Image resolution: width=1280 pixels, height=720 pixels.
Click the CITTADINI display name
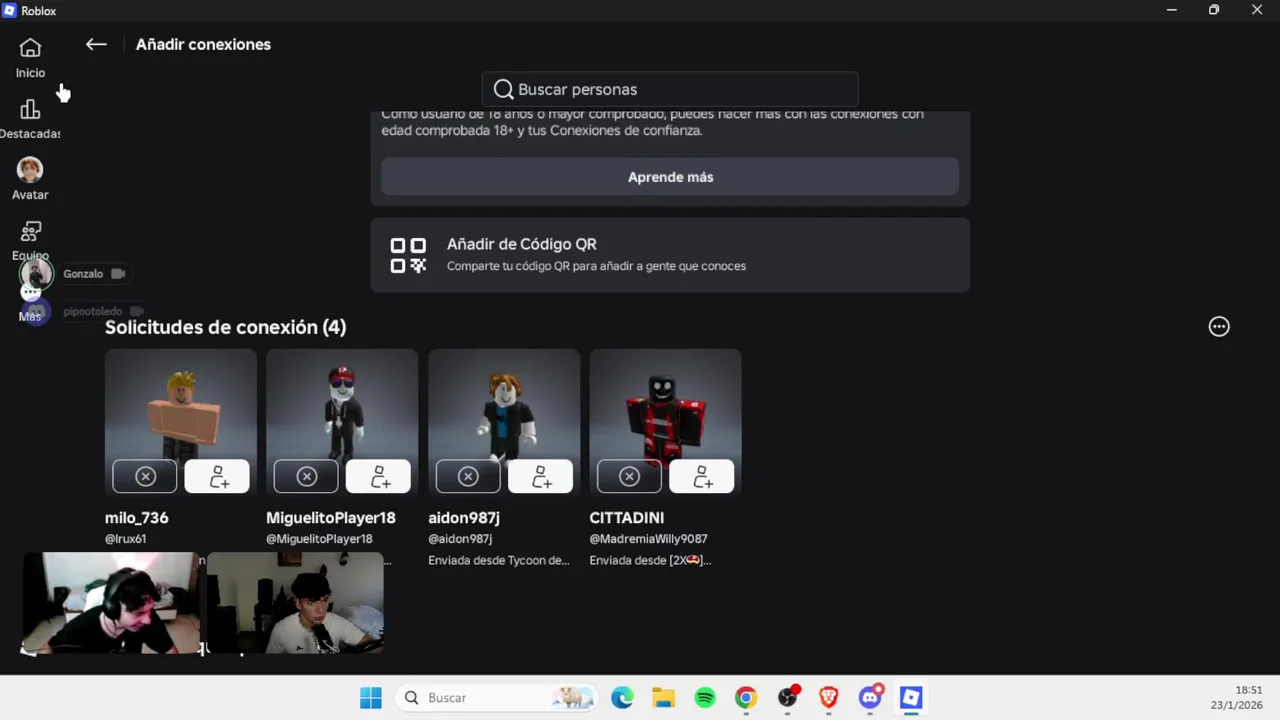(627, 518)
